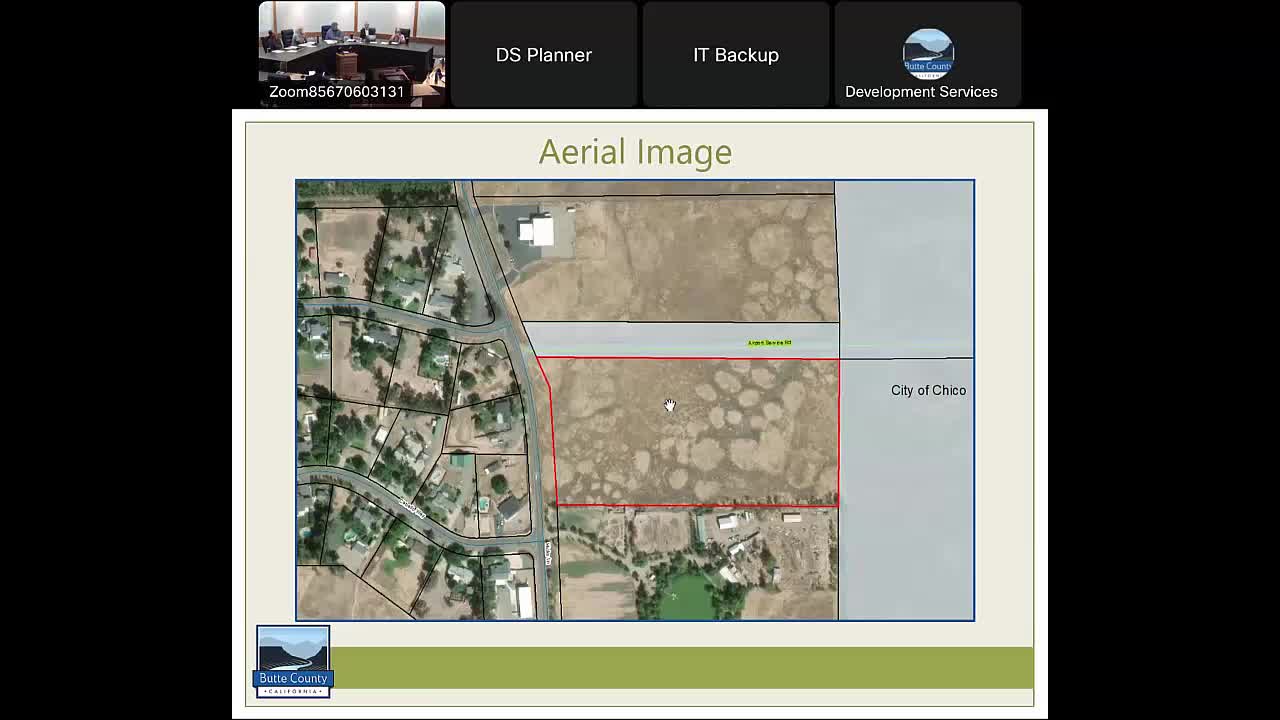Click the red parcel boundary outline
Viewport: 1280px width, 720px height.
690,357
